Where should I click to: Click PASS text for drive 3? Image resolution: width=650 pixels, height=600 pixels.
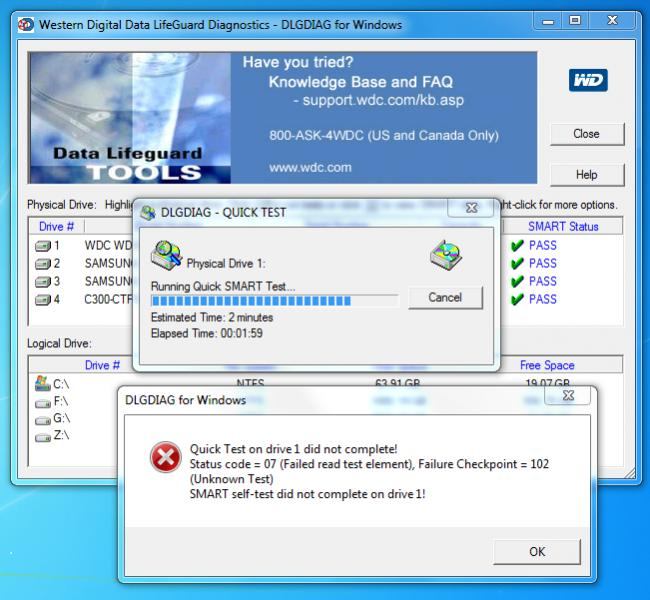pyautogui.click(x=543, y=282)
